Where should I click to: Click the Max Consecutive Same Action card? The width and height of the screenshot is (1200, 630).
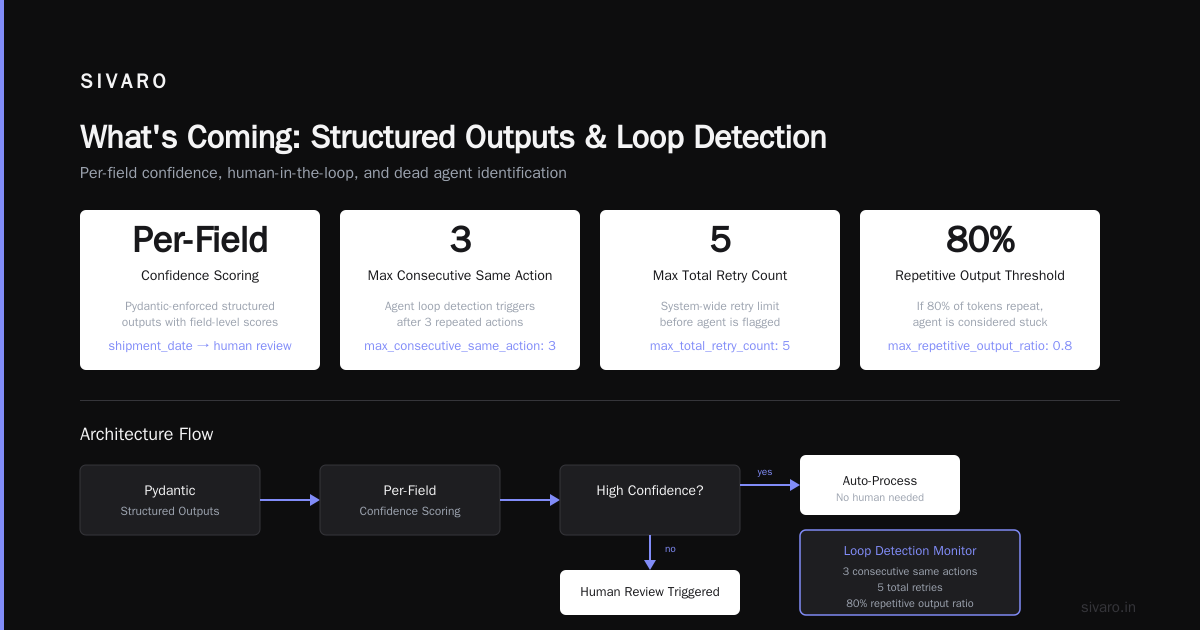[460, 290]
